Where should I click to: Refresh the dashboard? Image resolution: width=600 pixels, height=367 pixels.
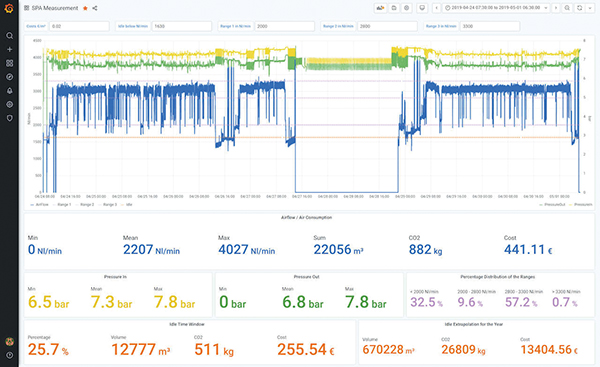pyautogui.click(x=580, y=8)
